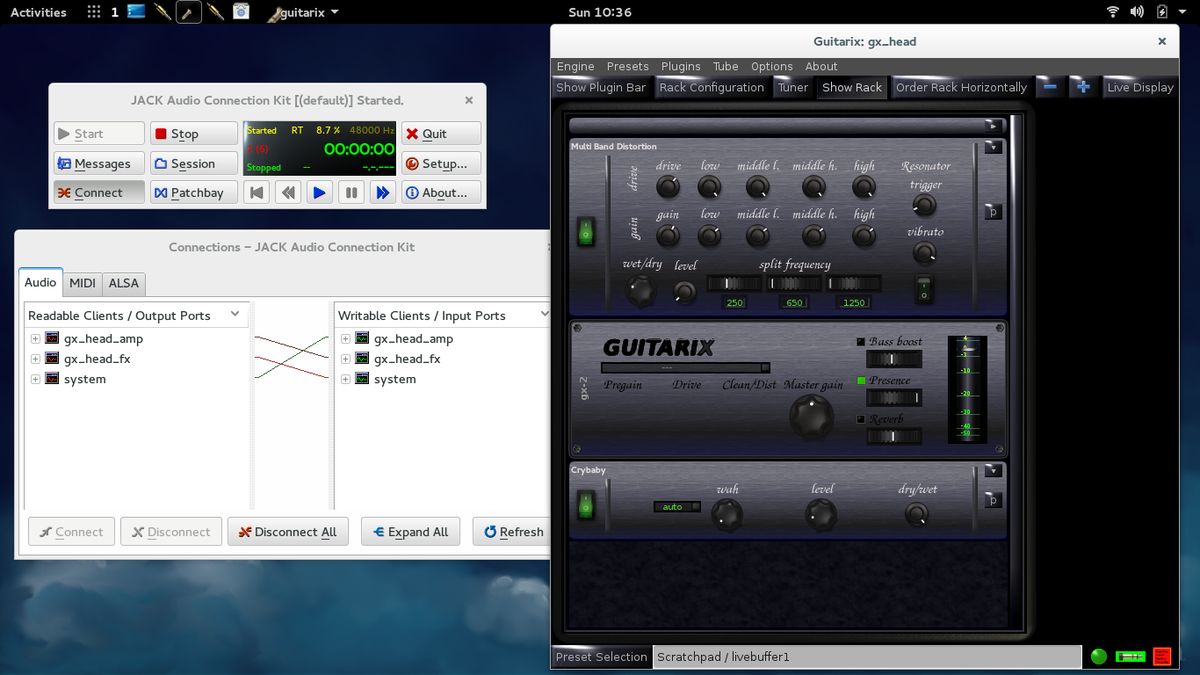
Task: Click the green engine status indicator
Action: [1099, 657]
